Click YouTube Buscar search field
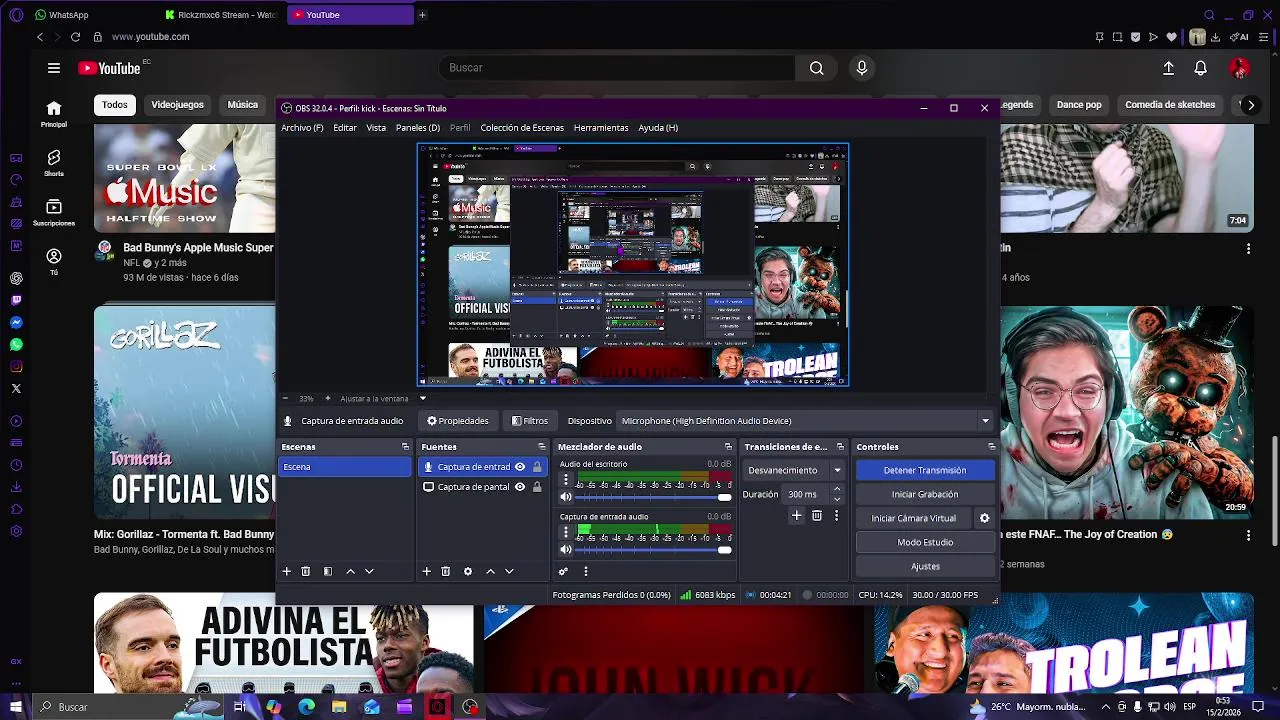Viewport: 1280px width, 720px height. [617, 68]
